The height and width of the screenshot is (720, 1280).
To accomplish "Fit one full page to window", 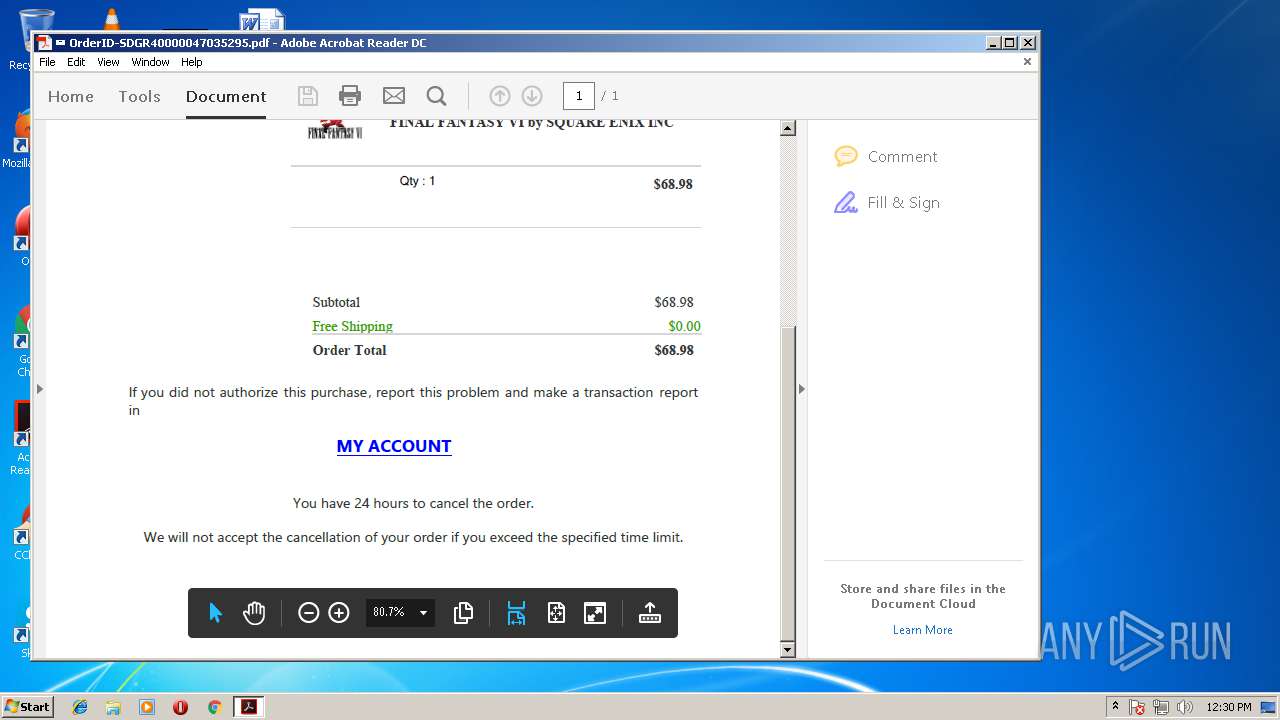I will pos(556,613).
